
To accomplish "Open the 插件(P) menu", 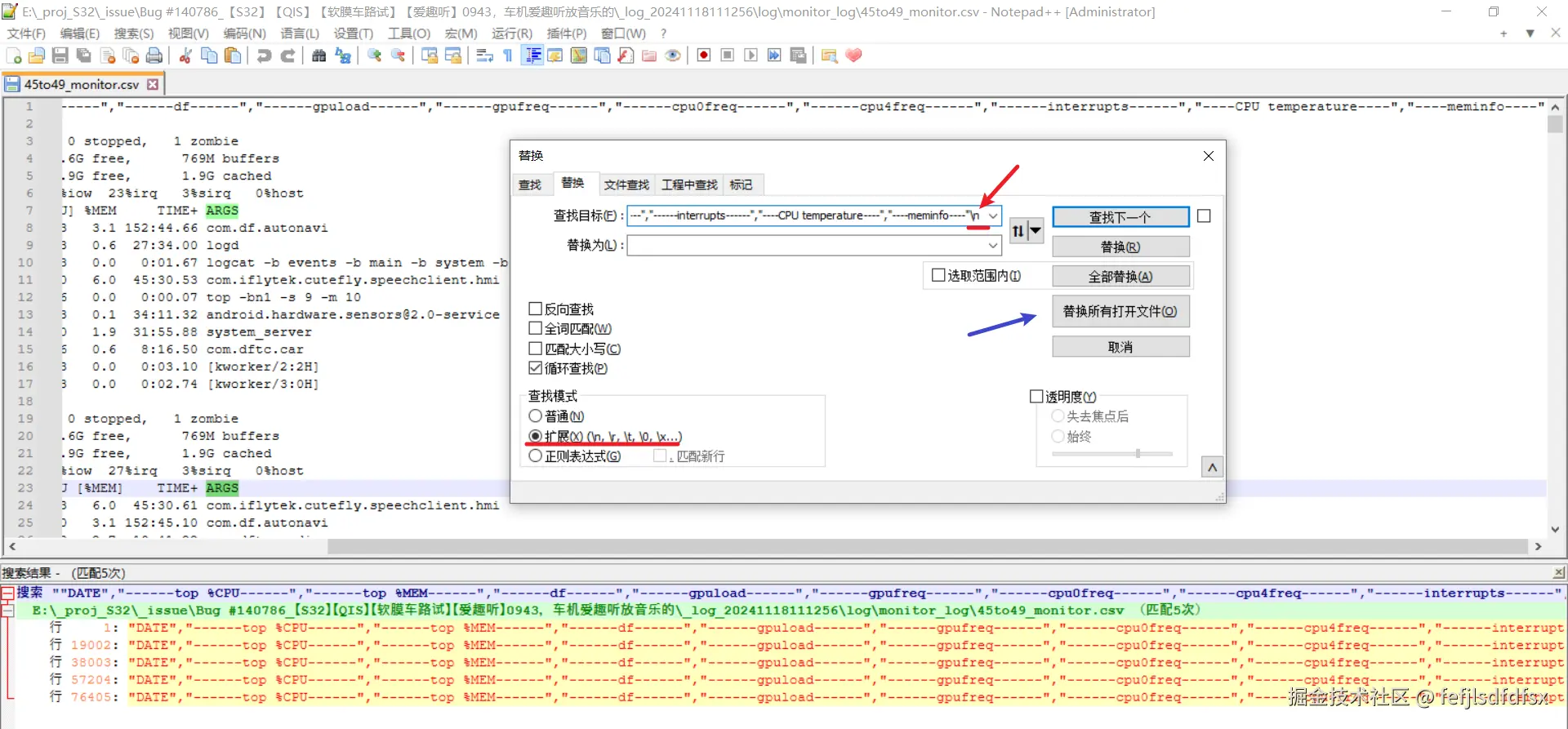I will click(x=567, y=33).
